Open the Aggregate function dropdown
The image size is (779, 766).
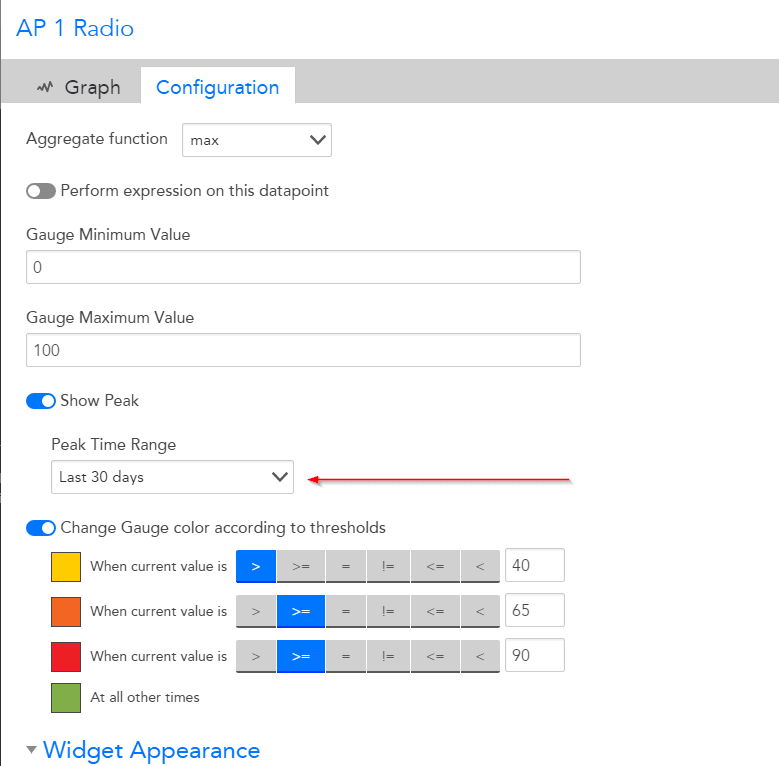(256, 140)
